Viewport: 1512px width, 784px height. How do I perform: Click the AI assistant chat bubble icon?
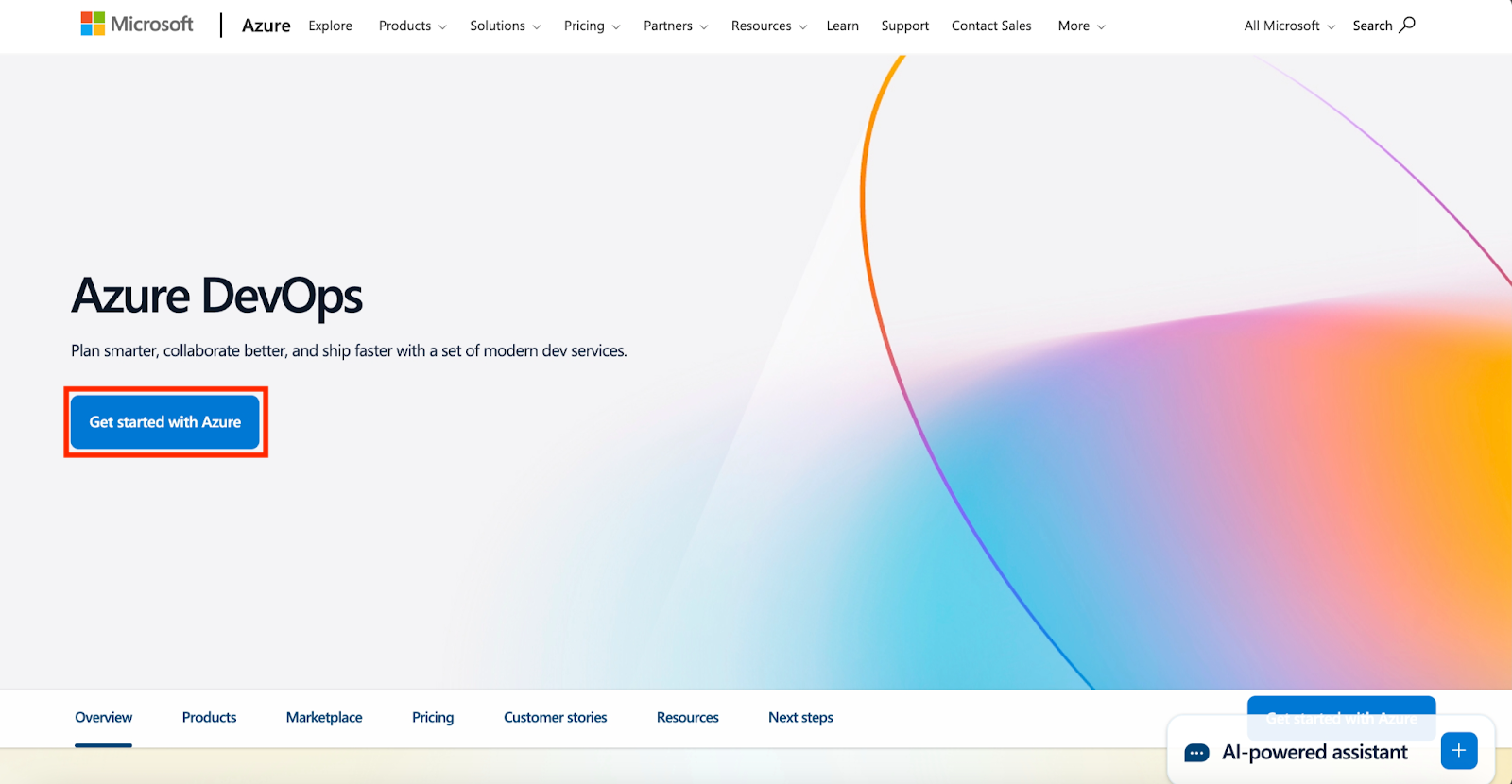point(1196,753)
